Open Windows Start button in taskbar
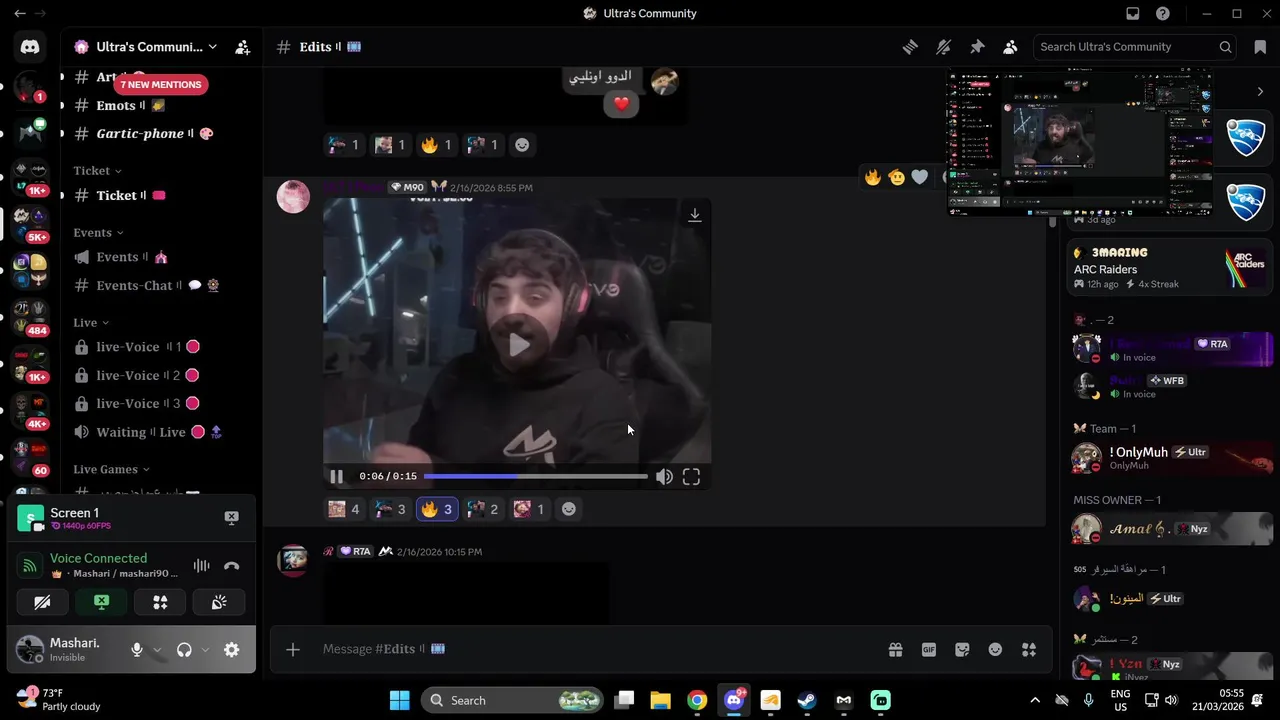 [x=399, y=700]
